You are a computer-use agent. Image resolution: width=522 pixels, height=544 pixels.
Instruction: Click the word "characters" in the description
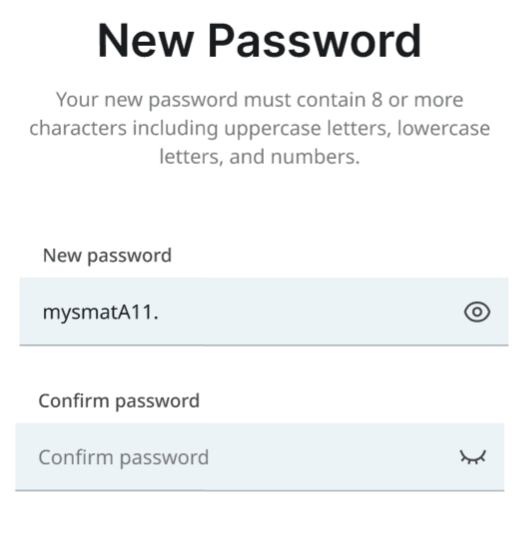click(78, 128)
